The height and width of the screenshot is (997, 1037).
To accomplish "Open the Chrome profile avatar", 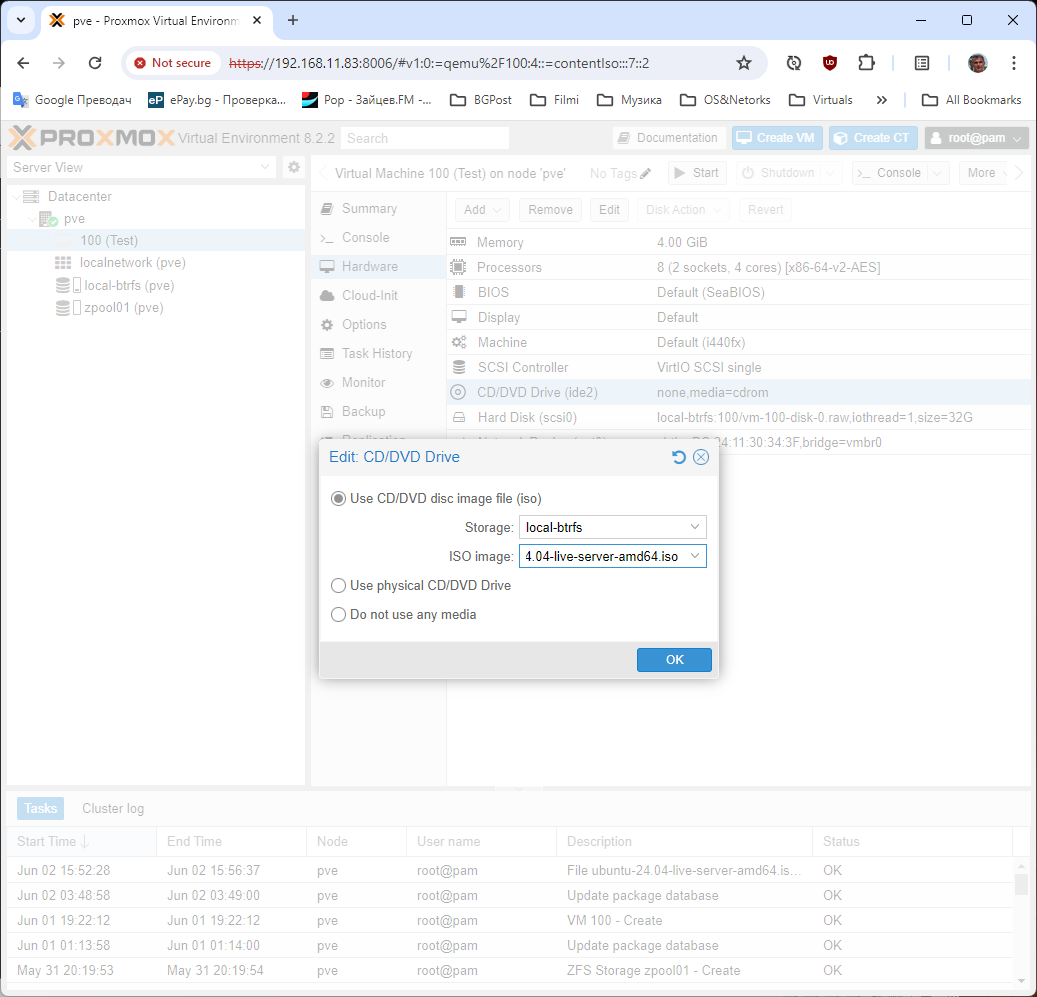I will [977, 63].
